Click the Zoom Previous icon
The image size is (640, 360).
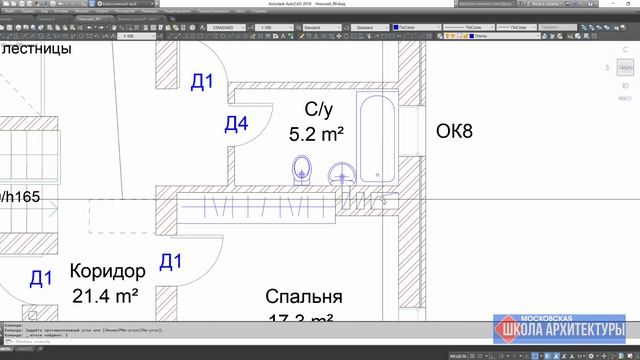click(x=137, y=27)
